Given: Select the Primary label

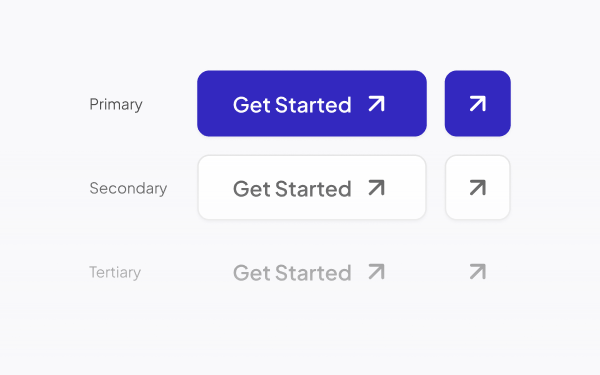Looking at the screenshot, I should tap(116, 104).
